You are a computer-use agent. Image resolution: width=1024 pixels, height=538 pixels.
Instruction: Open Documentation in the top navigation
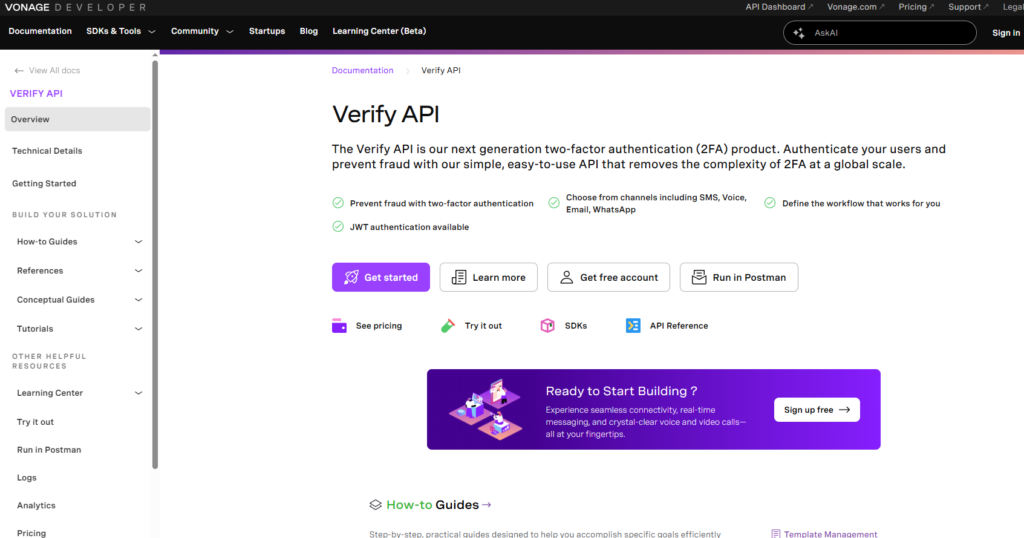pyautogui.click(x=40, y=31)
